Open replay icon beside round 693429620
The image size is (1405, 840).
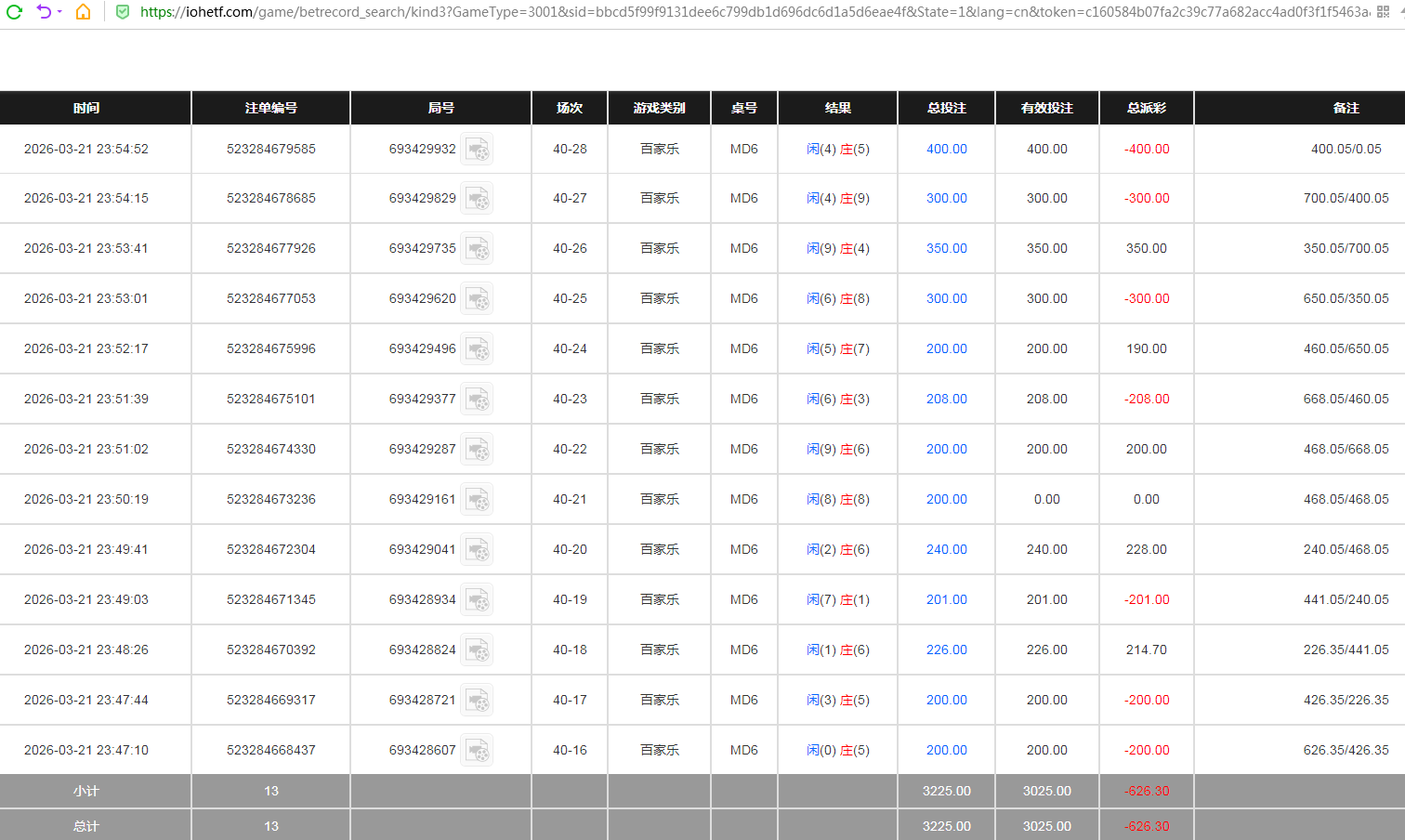[x=478, y=299]
